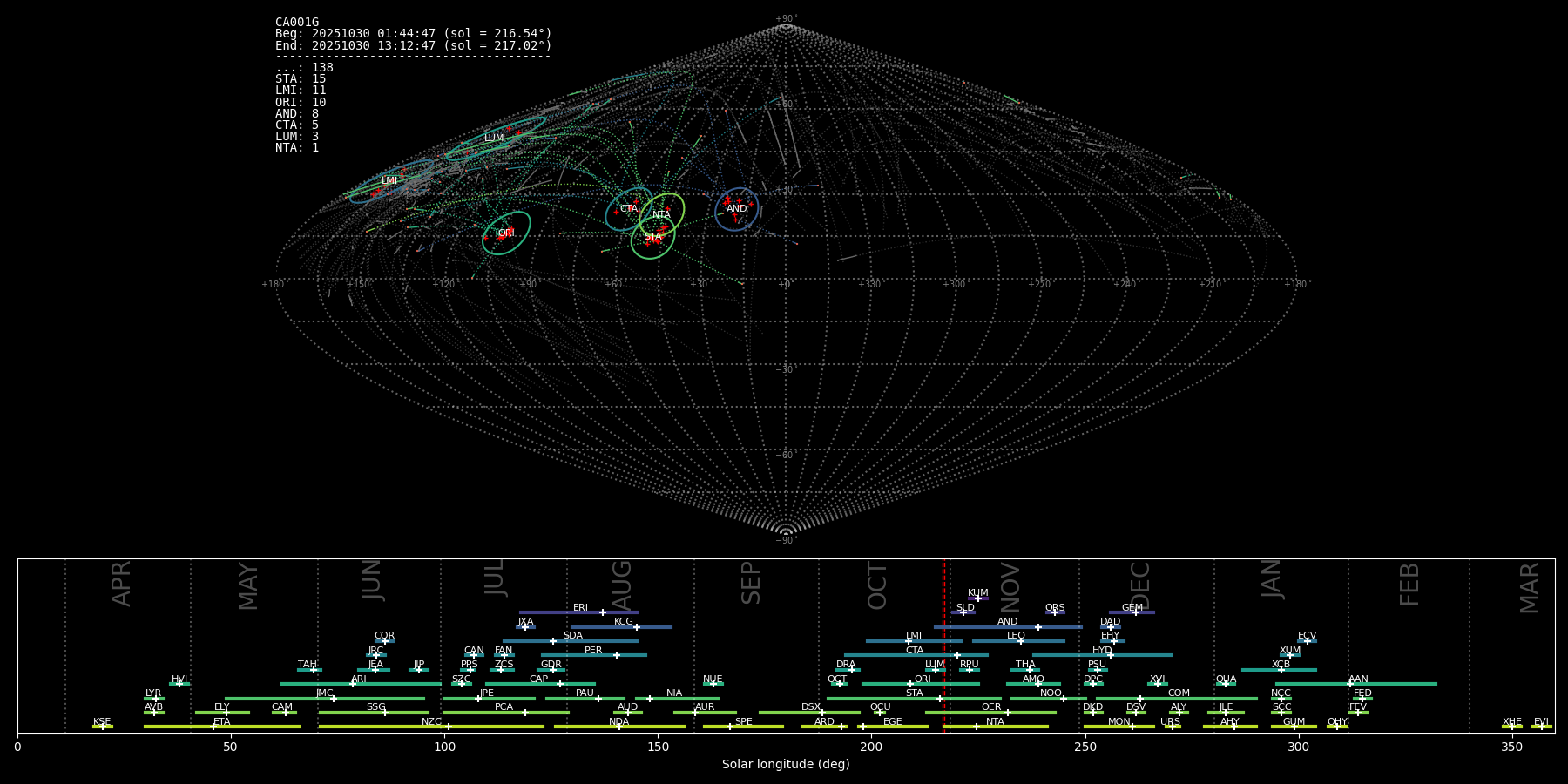Image resolution: width=1568 pixels, height=784 pixels.
Task: Click the 'AND: 8' count in the legend list
Action: (x=297, y=114)
